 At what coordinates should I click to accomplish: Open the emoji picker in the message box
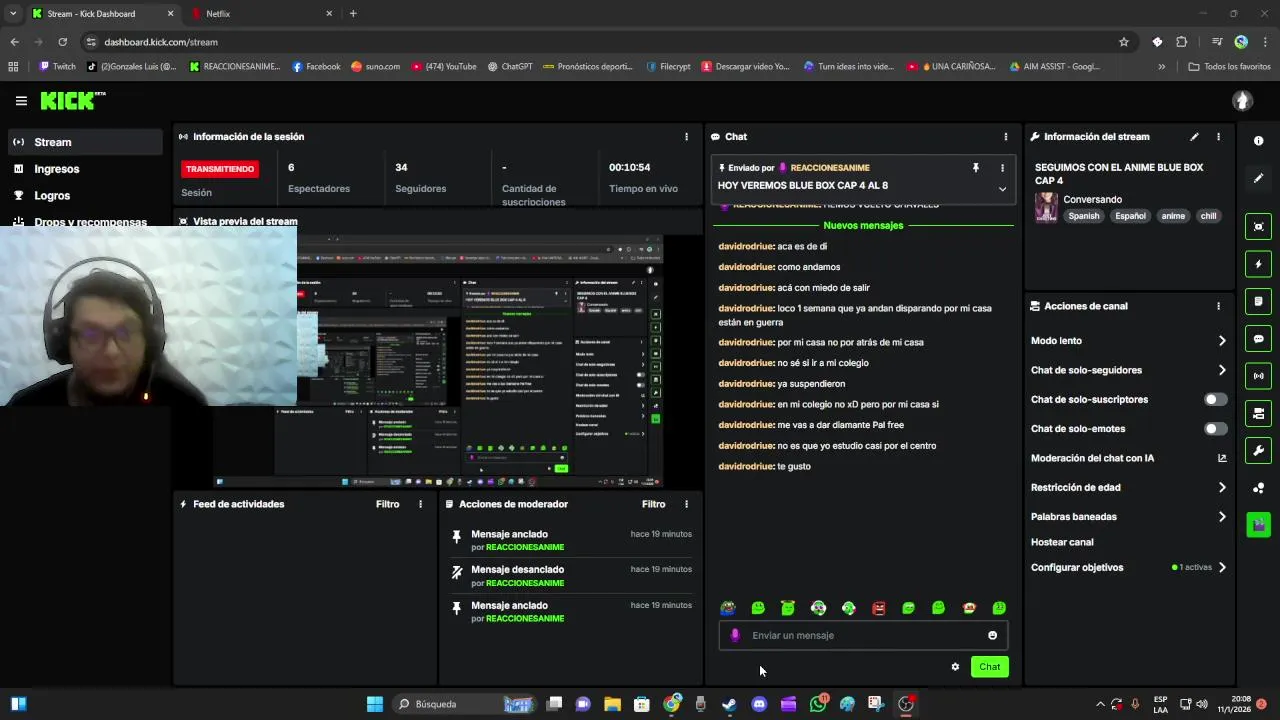pos(992,635)
